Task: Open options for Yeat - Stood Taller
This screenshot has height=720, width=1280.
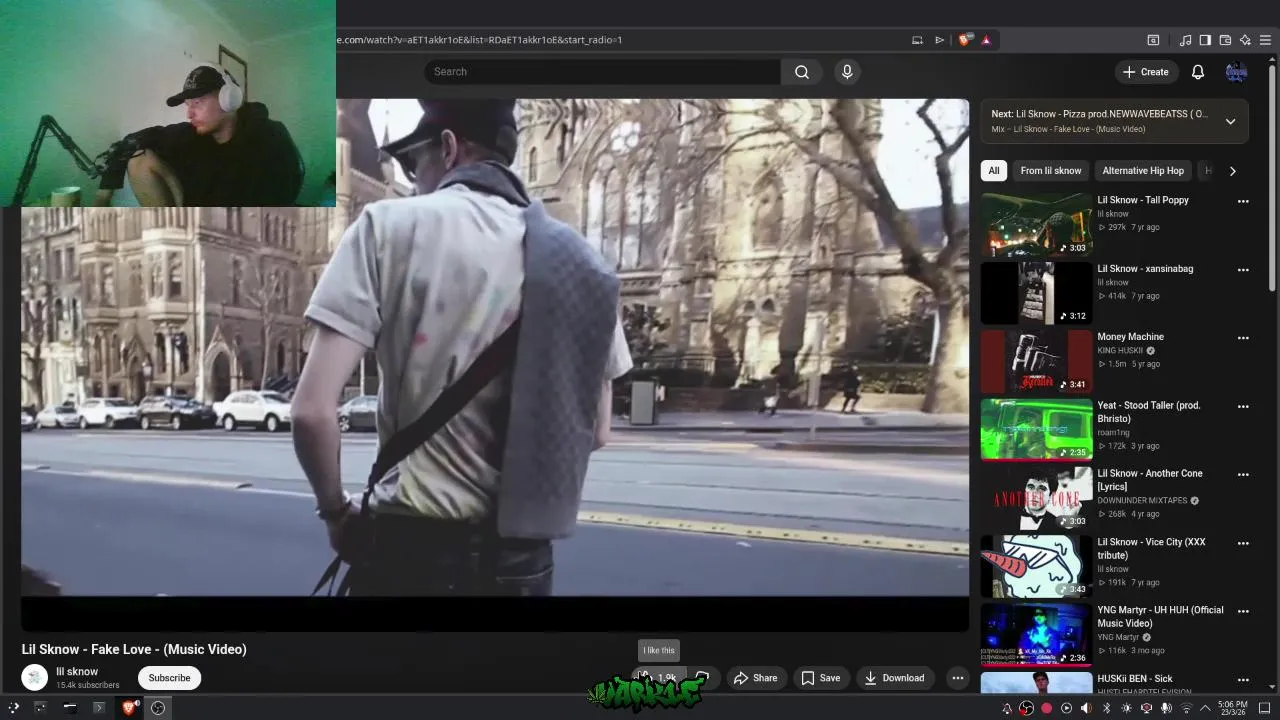Action: tap(1243, 407)
